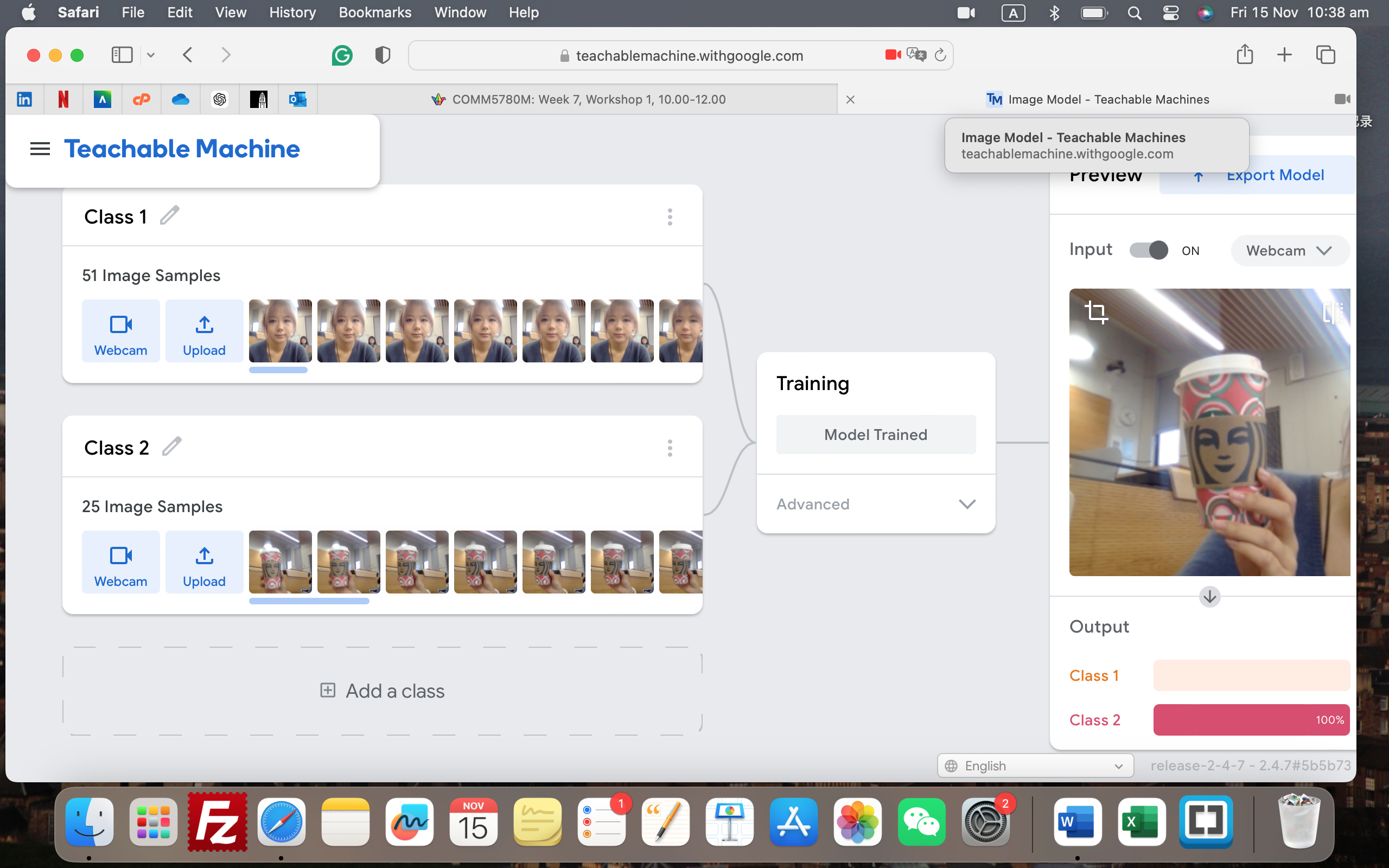Image resolution: width=1389 pixels, height=868 pixels.
Task: Open the Class 2 three-dot options menu
Action: pos(670,448)
